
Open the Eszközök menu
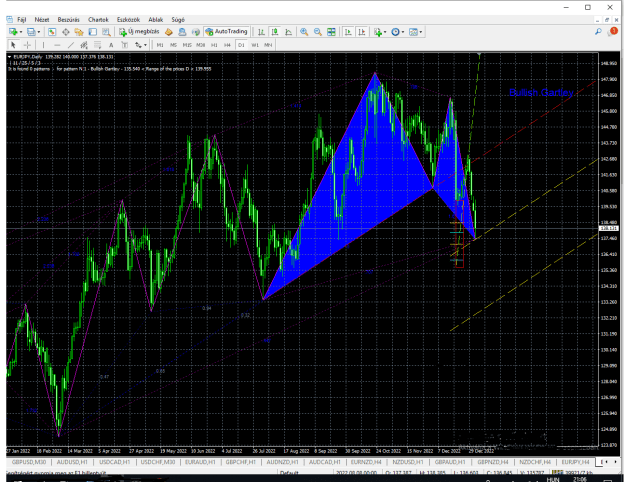click(x=128, y=20)
